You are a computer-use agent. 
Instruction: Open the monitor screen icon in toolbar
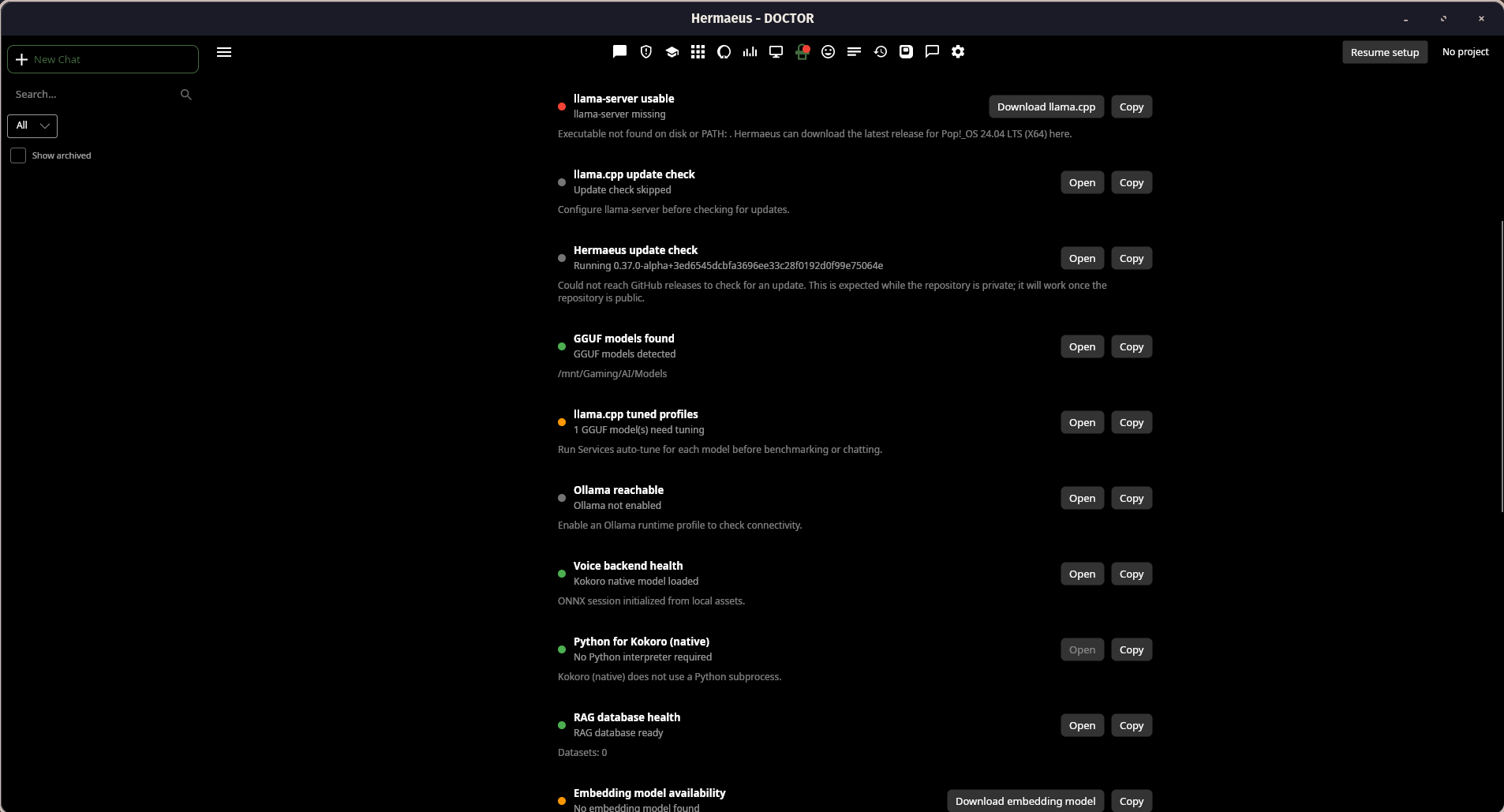pos(776,52)
